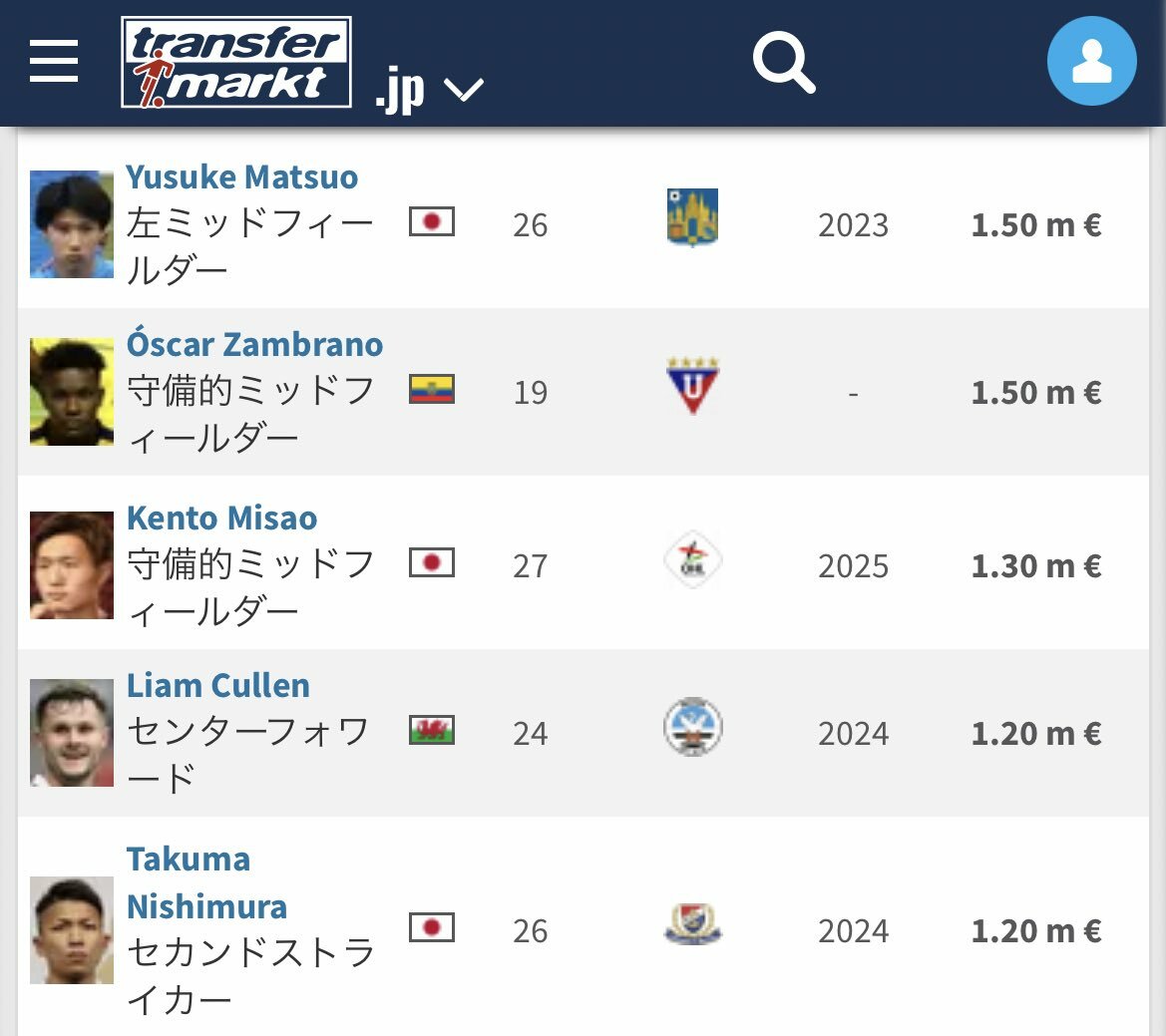The height and width of the screenshot is (1036, 1166).
Task: Open Liam Cullen player profile link
Action: click(217, 685)
